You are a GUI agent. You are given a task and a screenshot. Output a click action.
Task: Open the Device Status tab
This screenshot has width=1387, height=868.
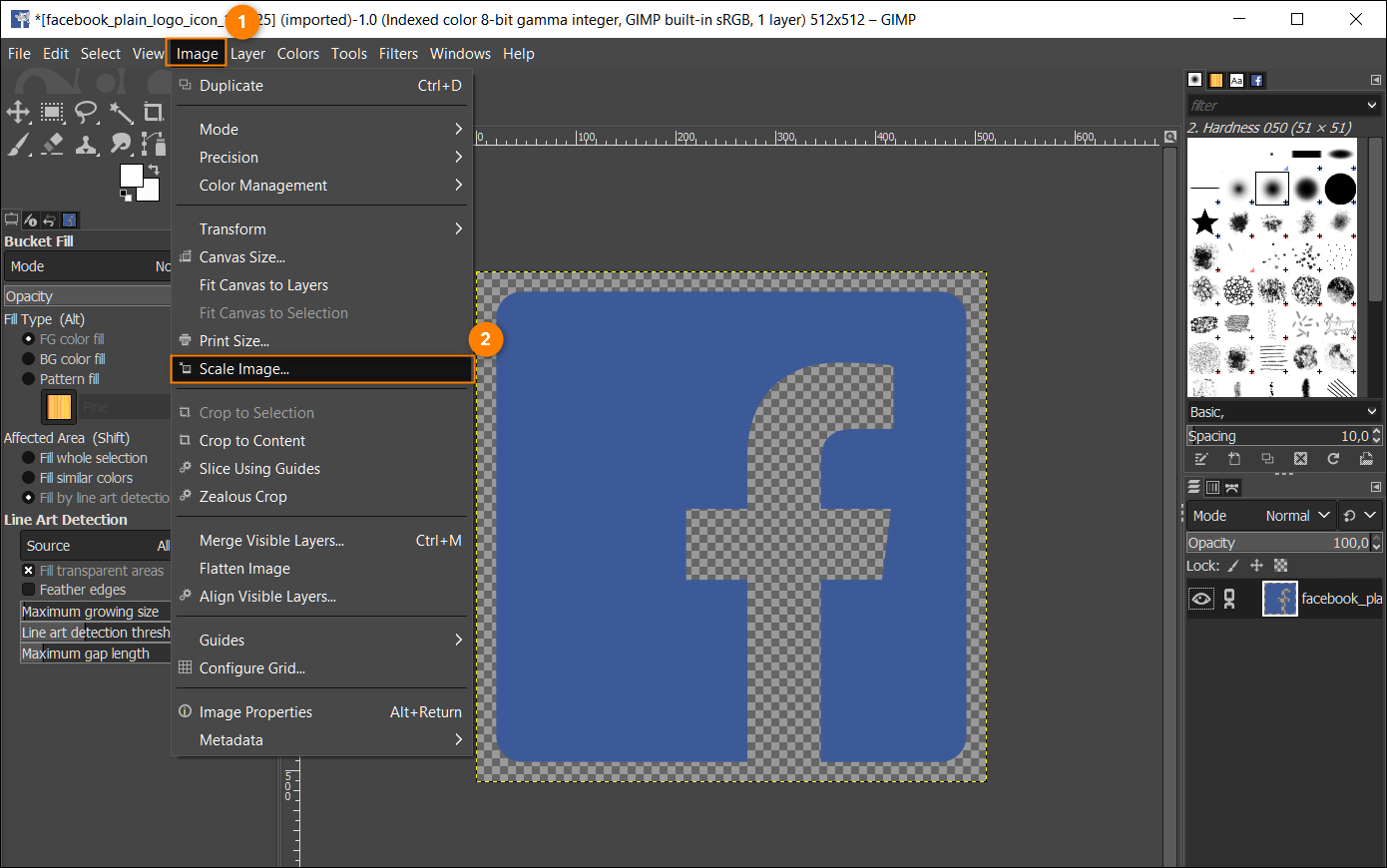(x=30, y=219)
